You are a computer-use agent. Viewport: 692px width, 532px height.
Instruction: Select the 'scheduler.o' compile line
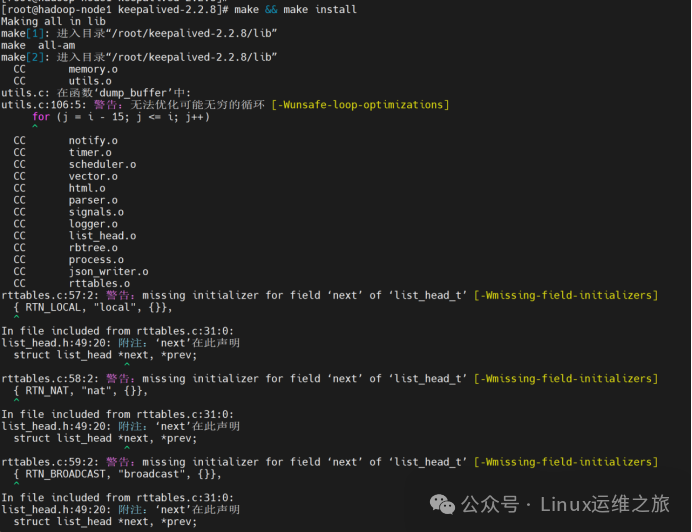click(x=75, y=164)
